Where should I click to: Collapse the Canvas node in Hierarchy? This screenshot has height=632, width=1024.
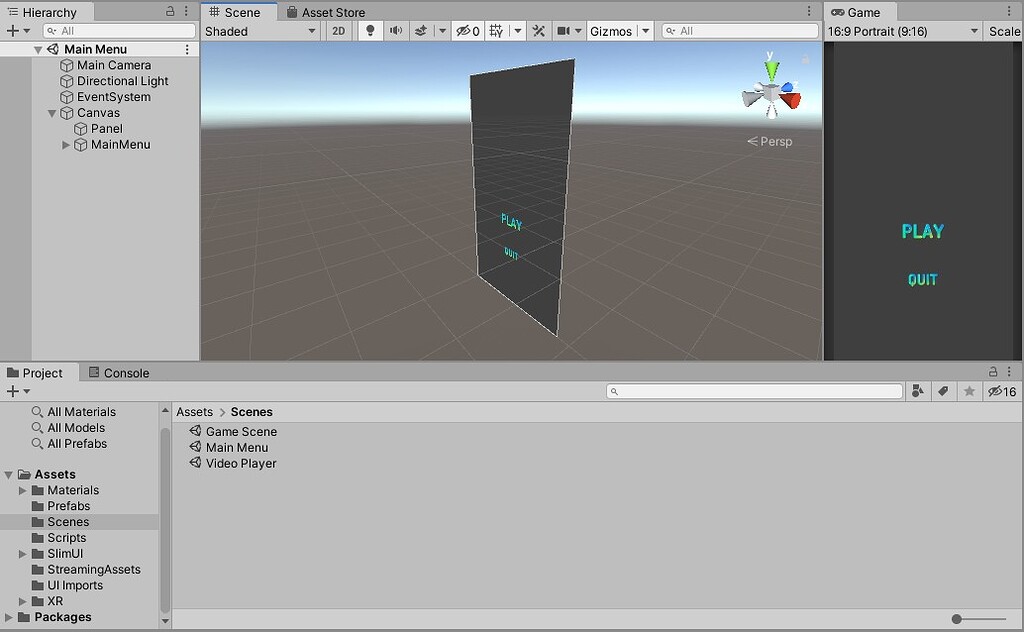point(51,113)
